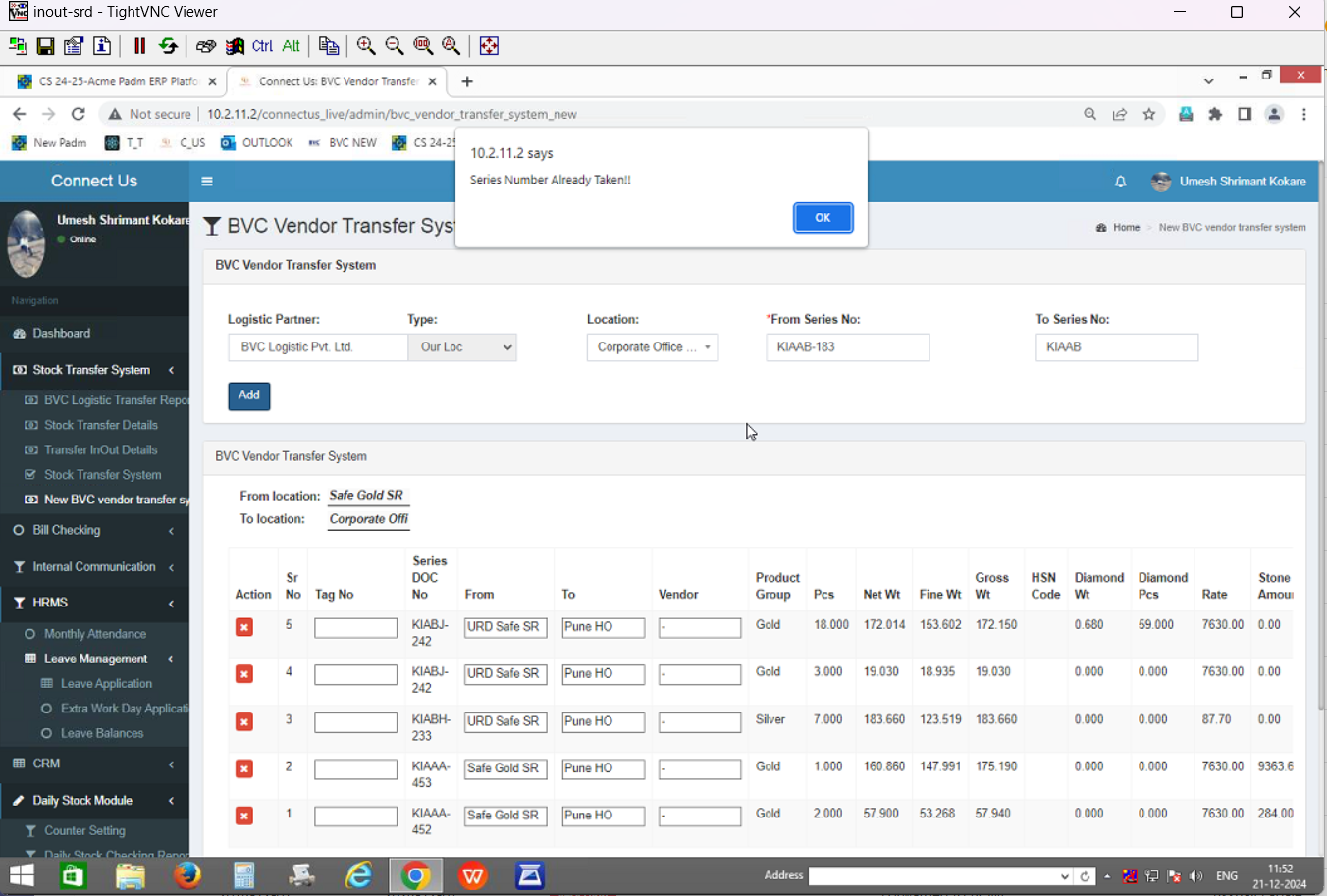1327x896 pixels.
Task: Delete row with Sr No 1
Action: [x=244, y=816]
